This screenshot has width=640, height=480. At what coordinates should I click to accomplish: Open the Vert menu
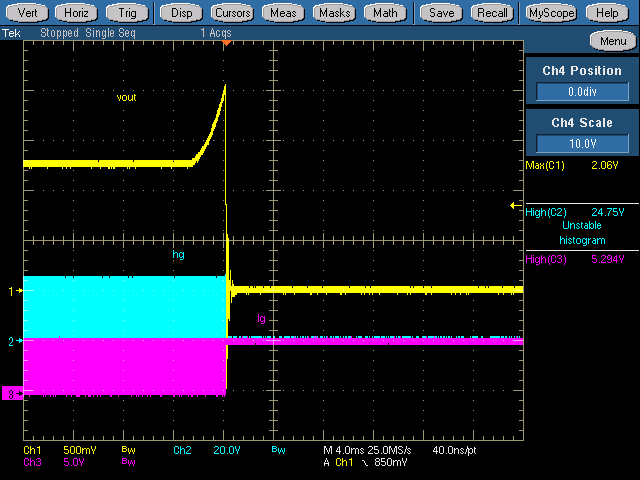pos(28,13)
